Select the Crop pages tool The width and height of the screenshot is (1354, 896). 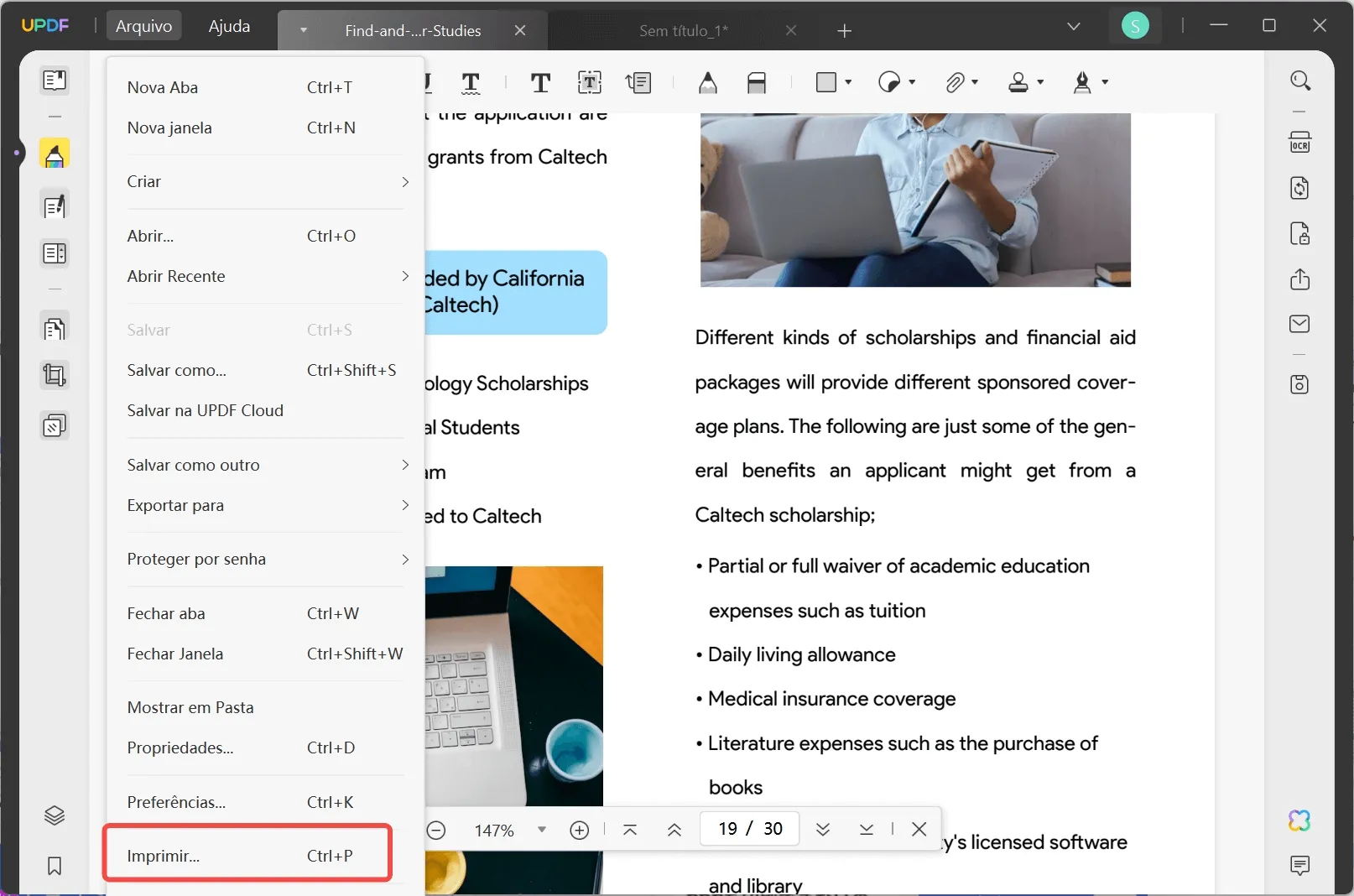(x=55, y=375)
